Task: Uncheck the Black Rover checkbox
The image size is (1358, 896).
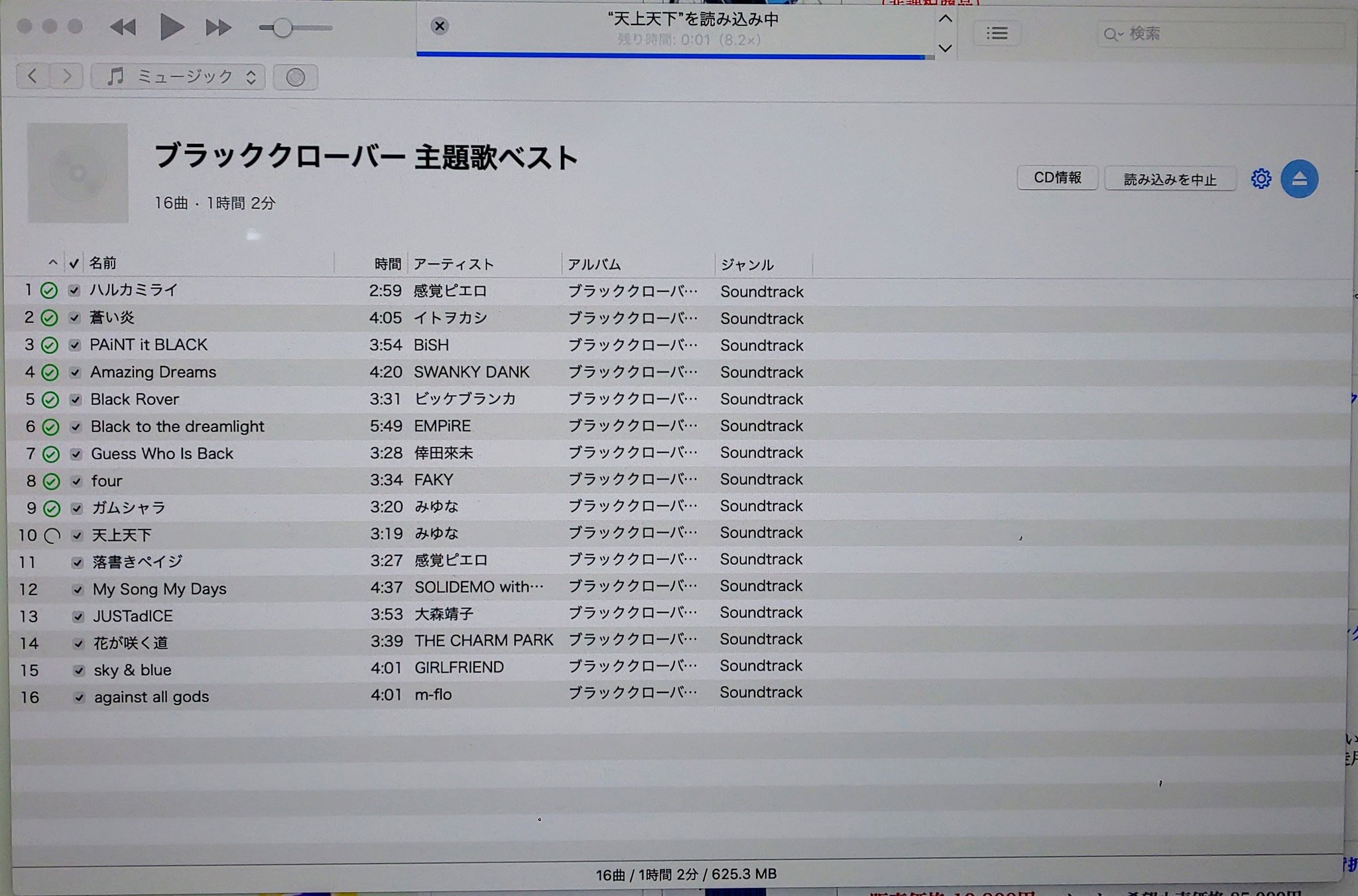Action: click(76, 399)
